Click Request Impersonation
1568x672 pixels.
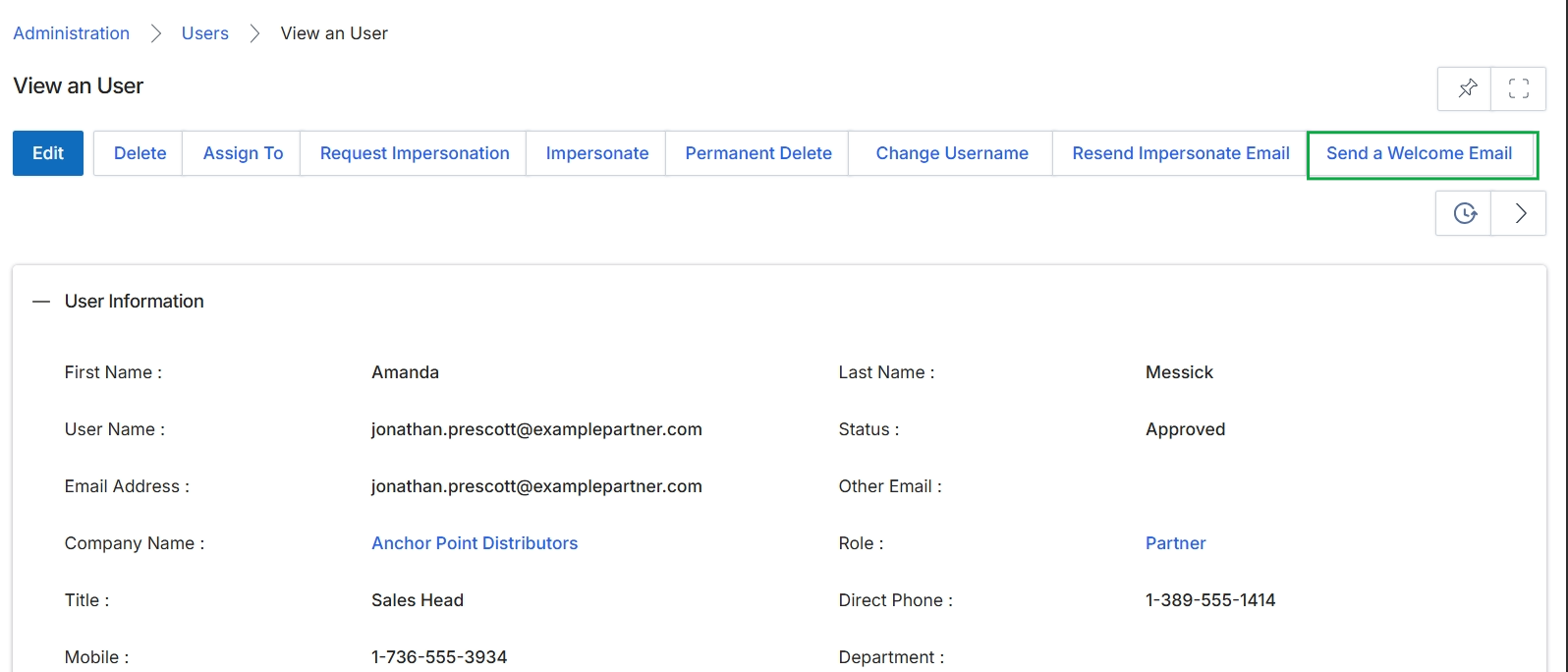click(415, 153)
